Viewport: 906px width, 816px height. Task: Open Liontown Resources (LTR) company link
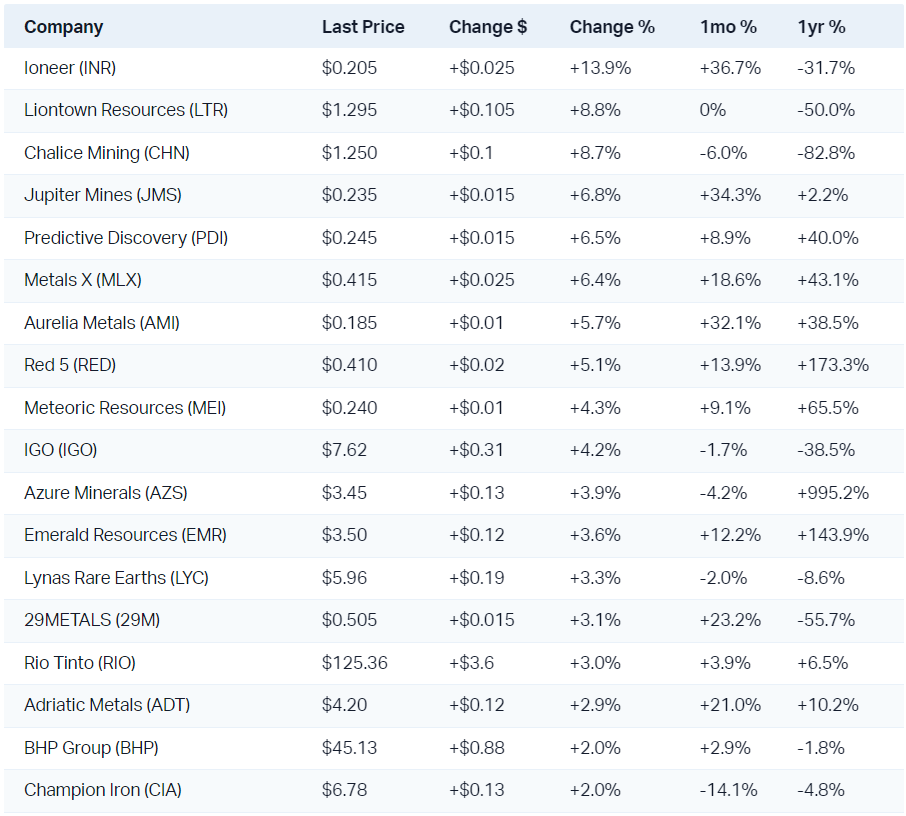(126, 110)
